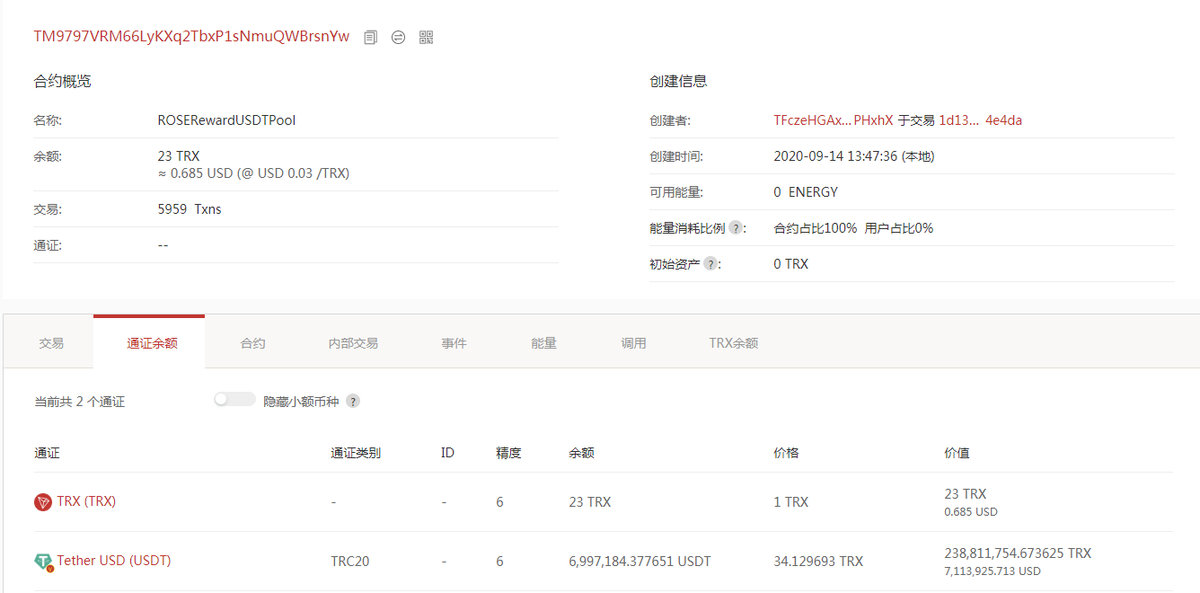Click help icon next to 能量消耗比例

click(736, 228)
